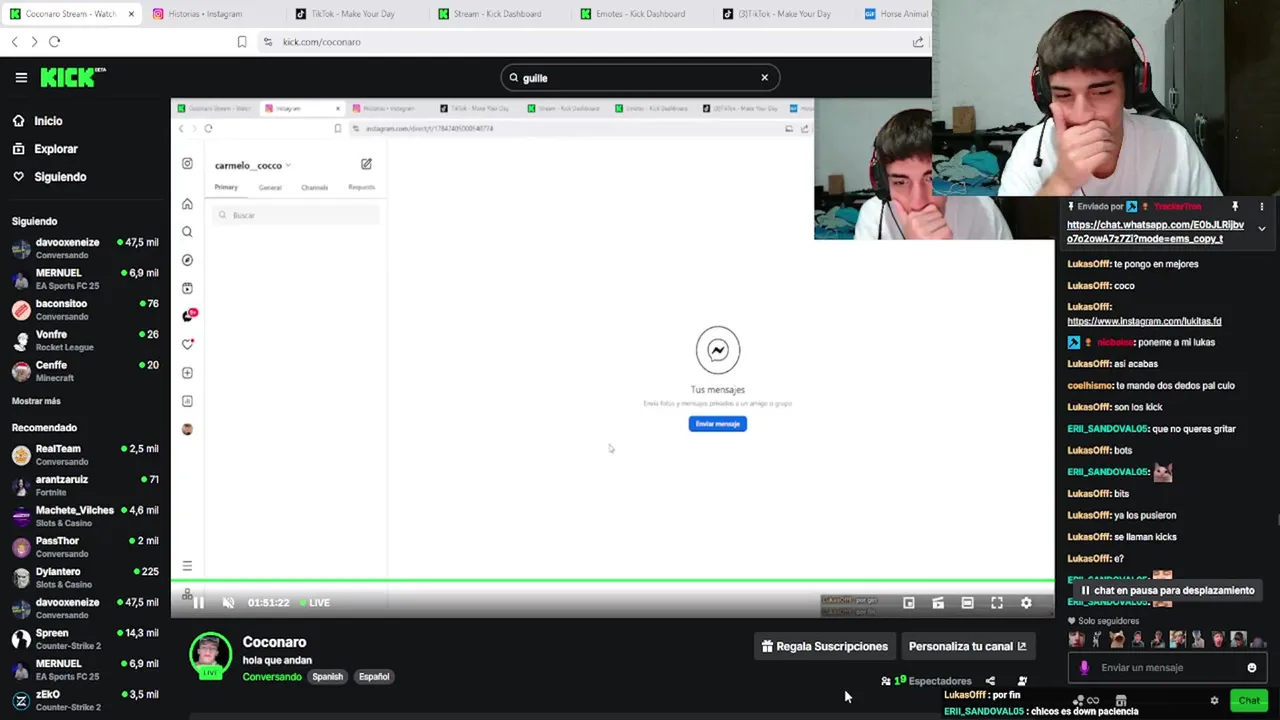
Task: Open Vonfre Rocket League channel
Action: point(85,340)
